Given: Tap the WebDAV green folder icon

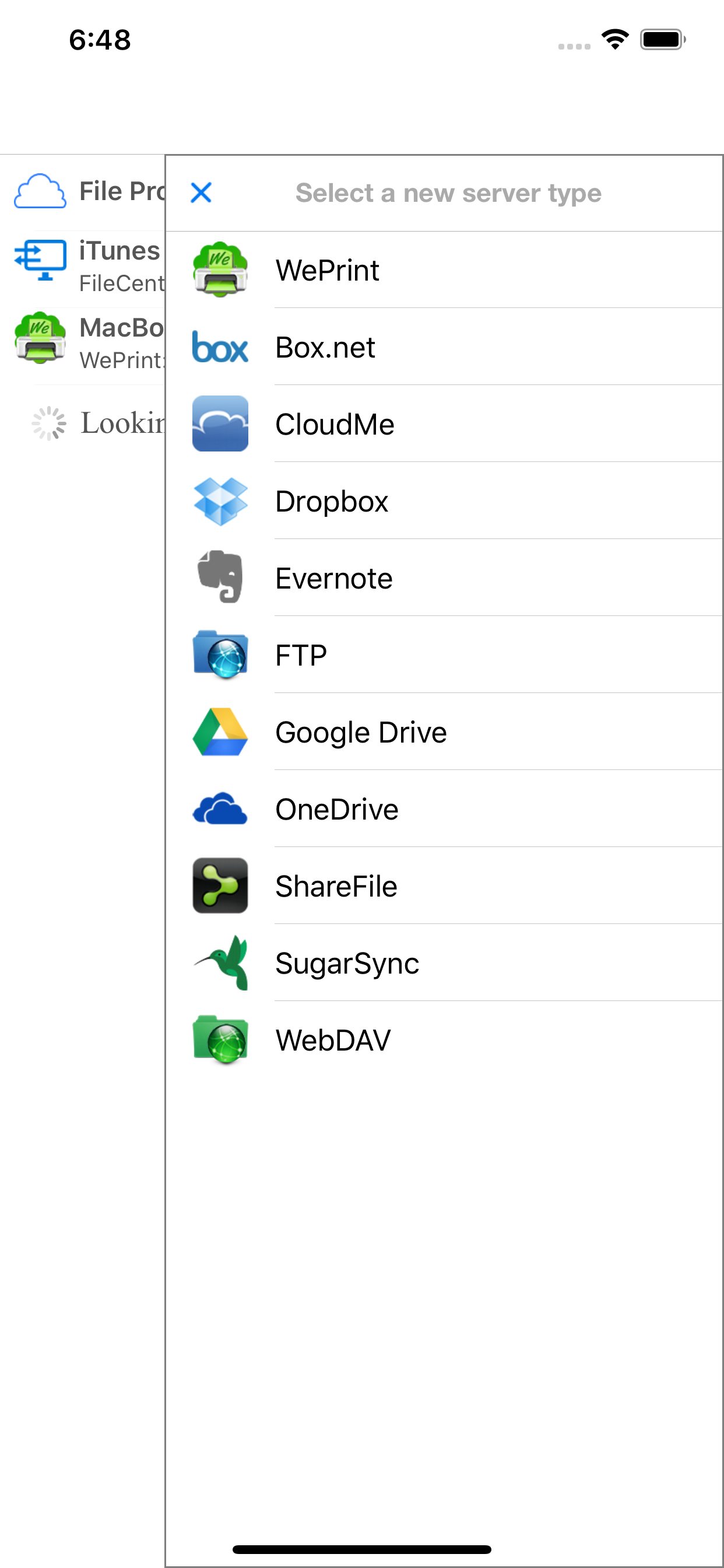Looking at the screenshot, I should (x=220, y=1039).
